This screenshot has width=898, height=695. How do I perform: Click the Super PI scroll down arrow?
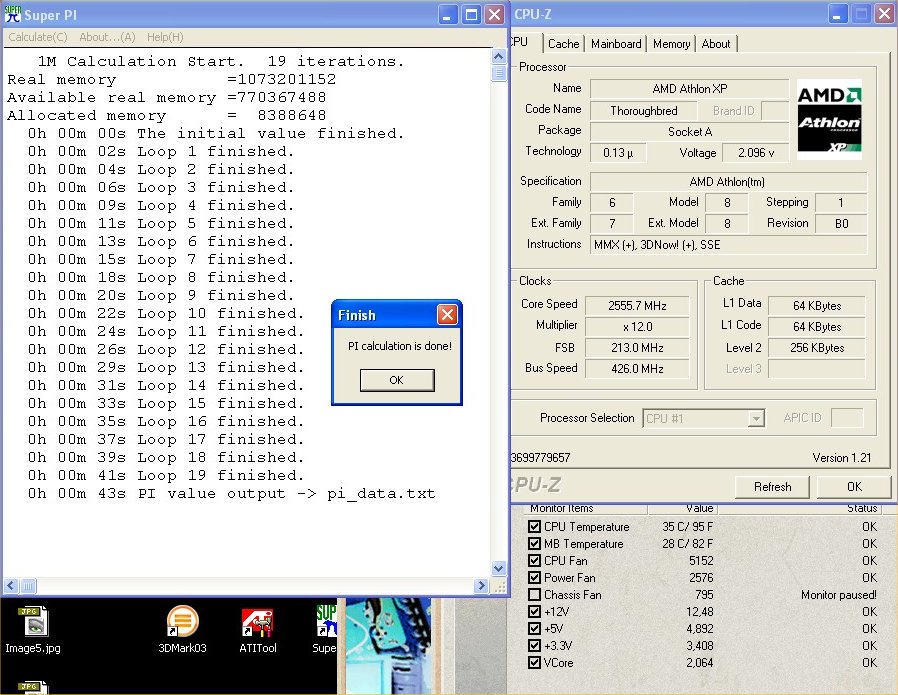coord(499,568)
